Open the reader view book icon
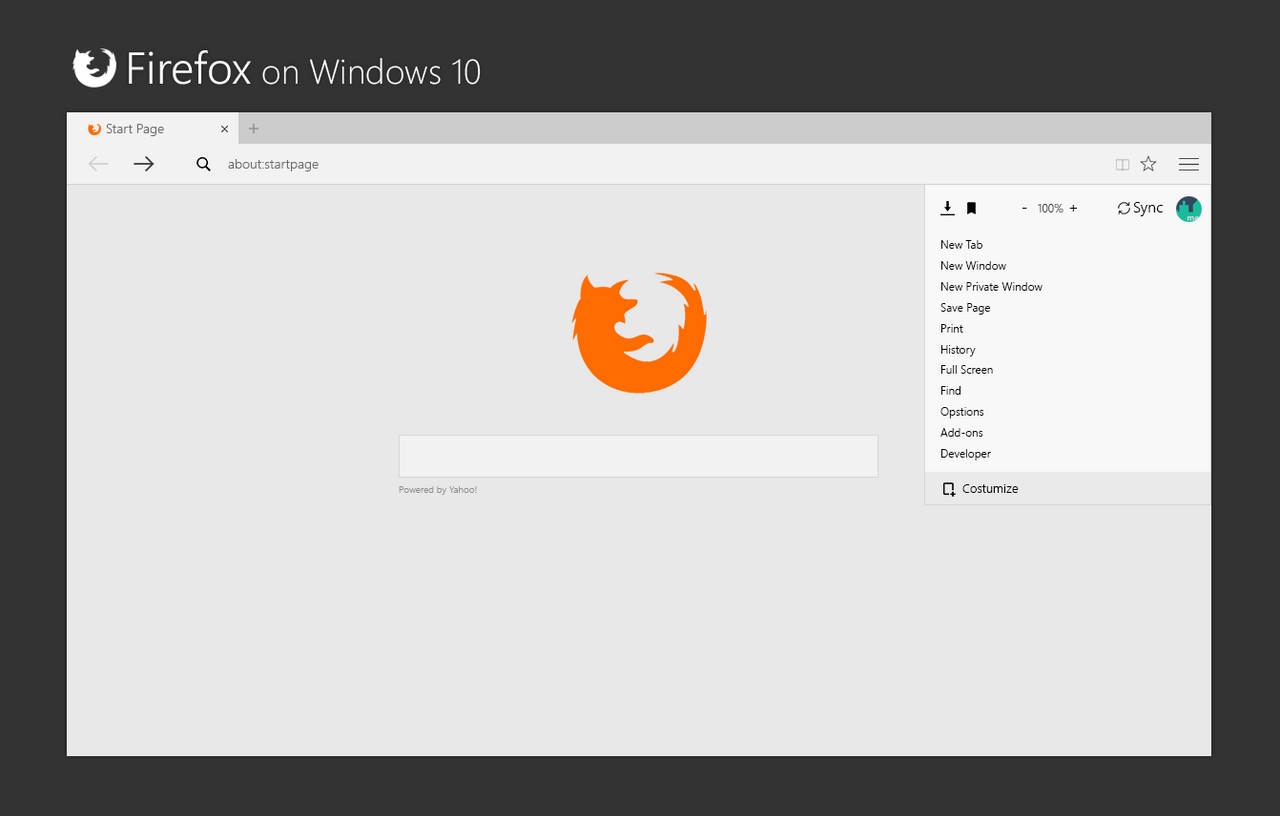The image size is (1280, 816). [x=1122, y=165]
